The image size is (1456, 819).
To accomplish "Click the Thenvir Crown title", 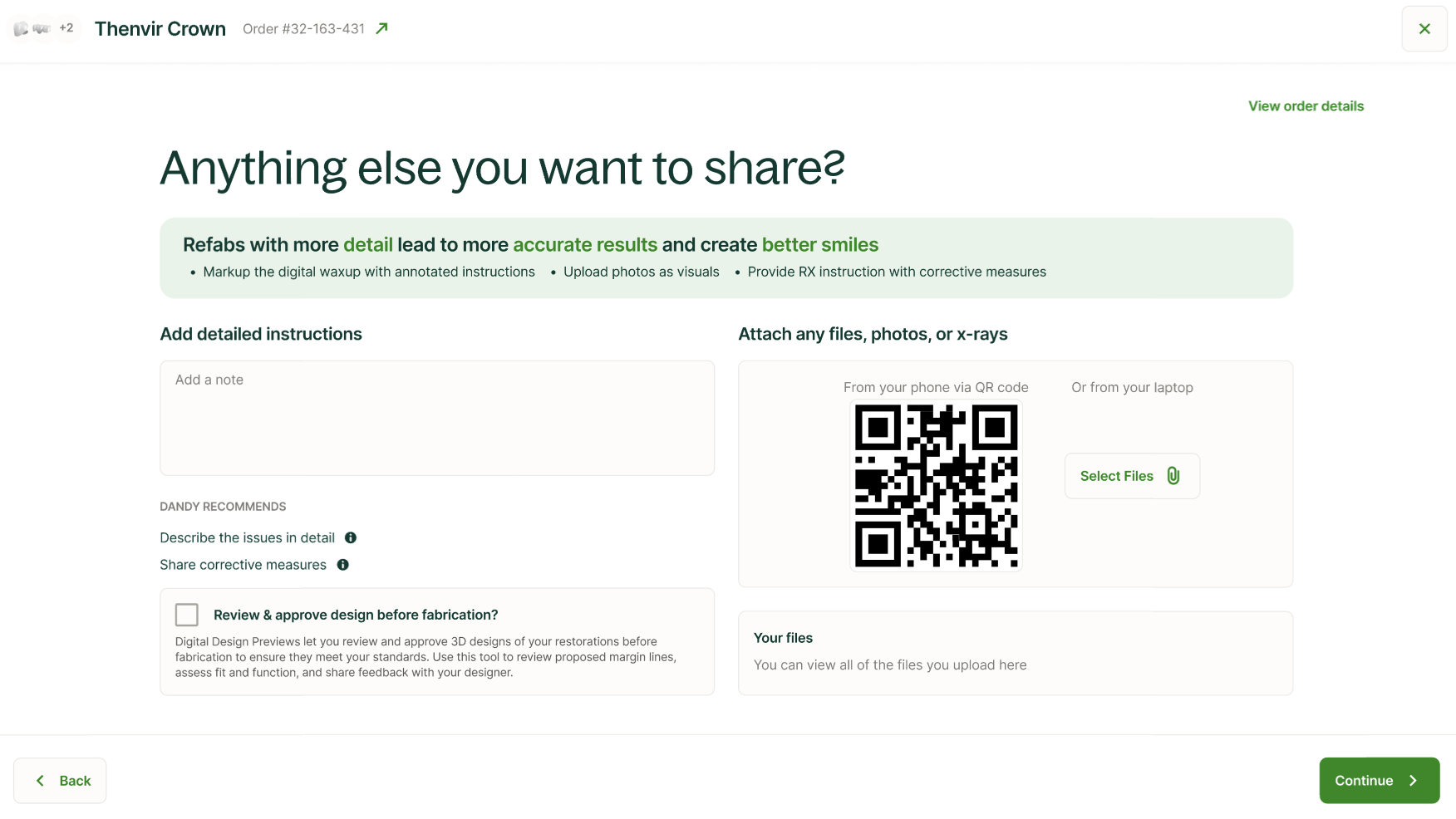I will (x=160, y=29).
